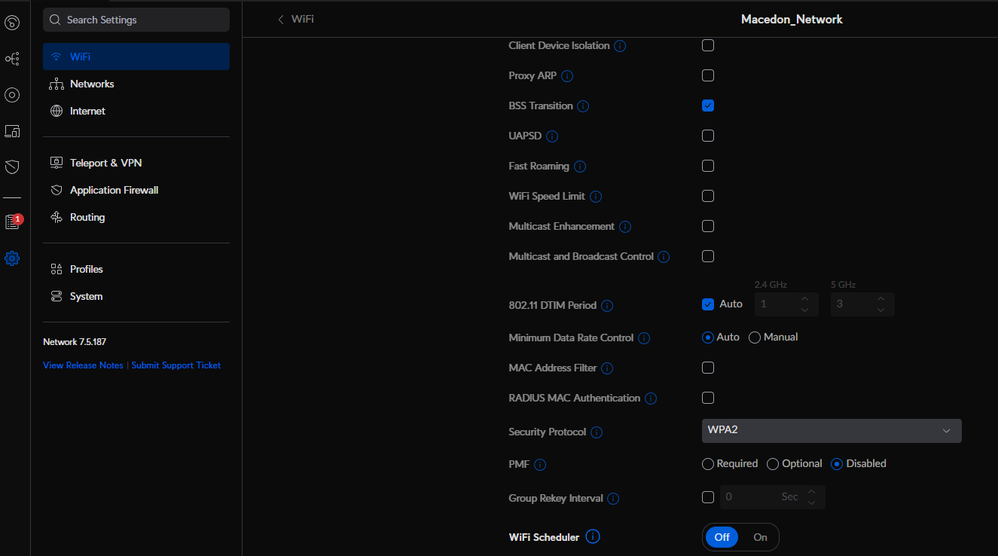Open the UniFi dashboard icon in the left rail
The image size is (998, 556).
12,23
